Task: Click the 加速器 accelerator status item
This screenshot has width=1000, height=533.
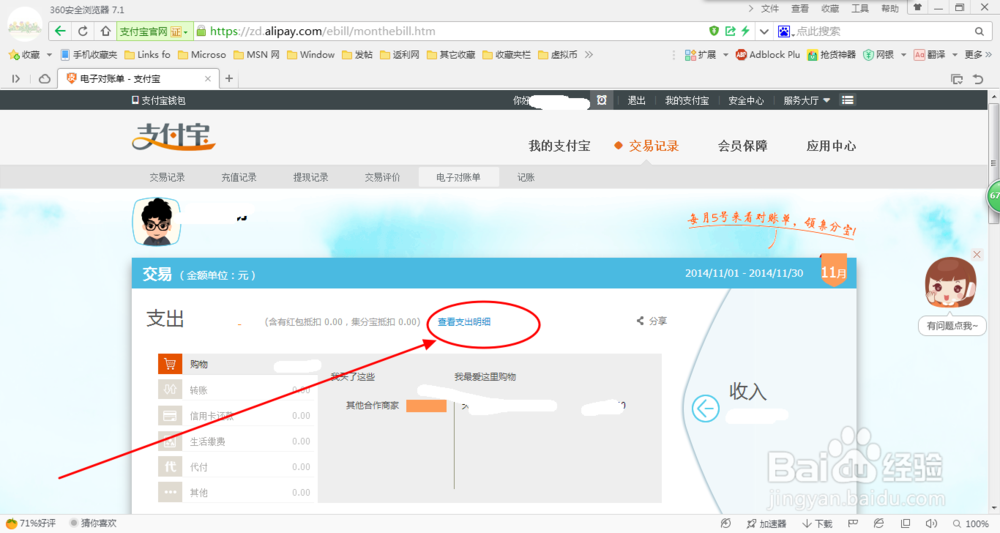Action: (x=766, y=523)
